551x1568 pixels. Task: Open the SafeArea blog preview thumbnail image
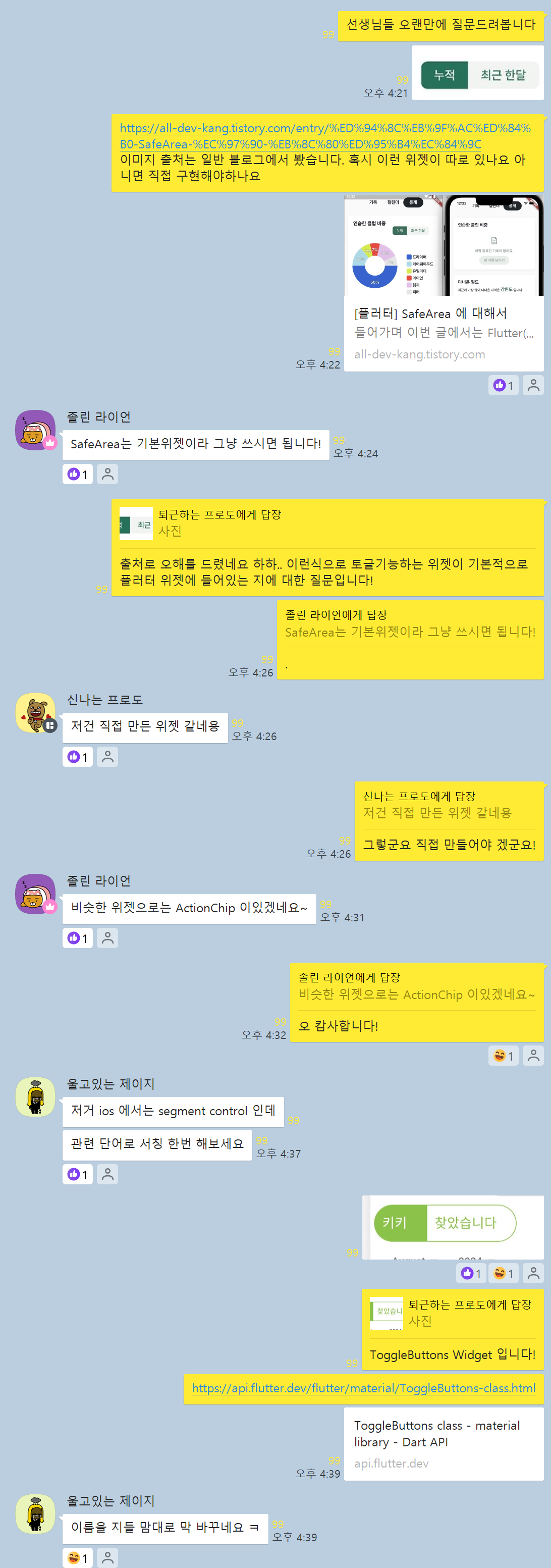pos(444,245)
